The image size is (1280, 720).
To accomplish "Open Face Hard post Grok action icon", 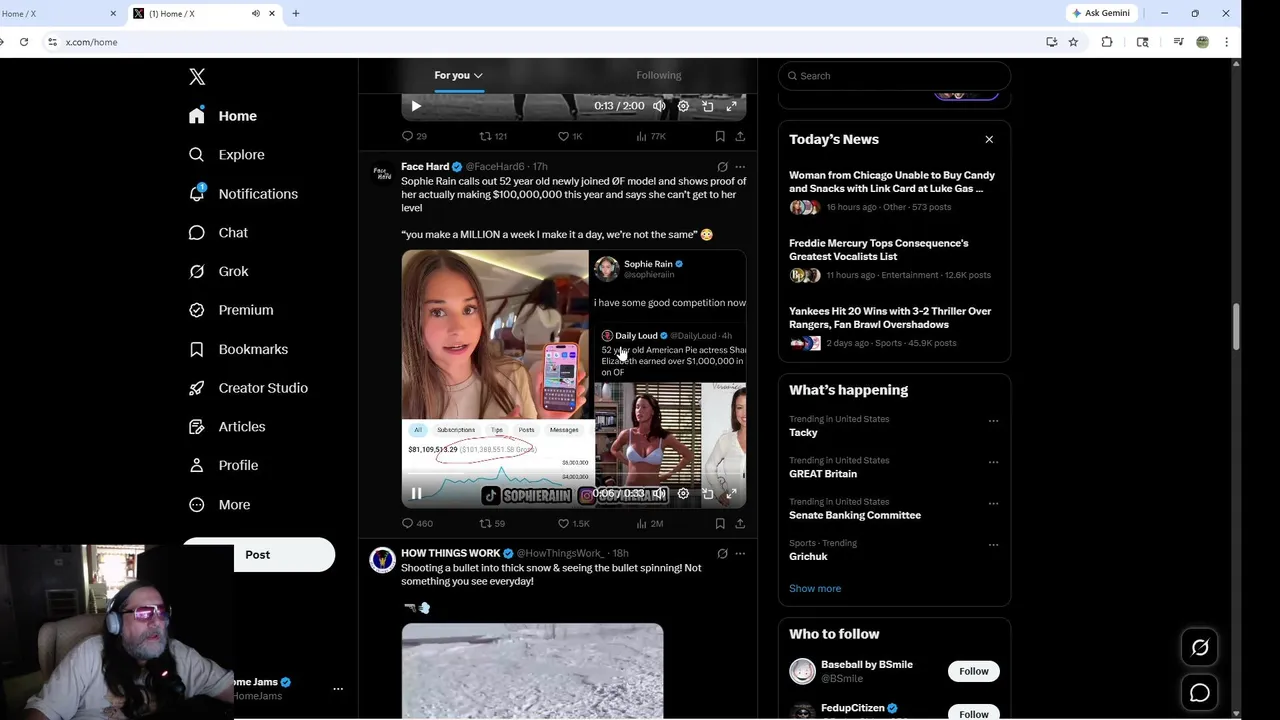I will pyautogui.click(x=722, y=167).
